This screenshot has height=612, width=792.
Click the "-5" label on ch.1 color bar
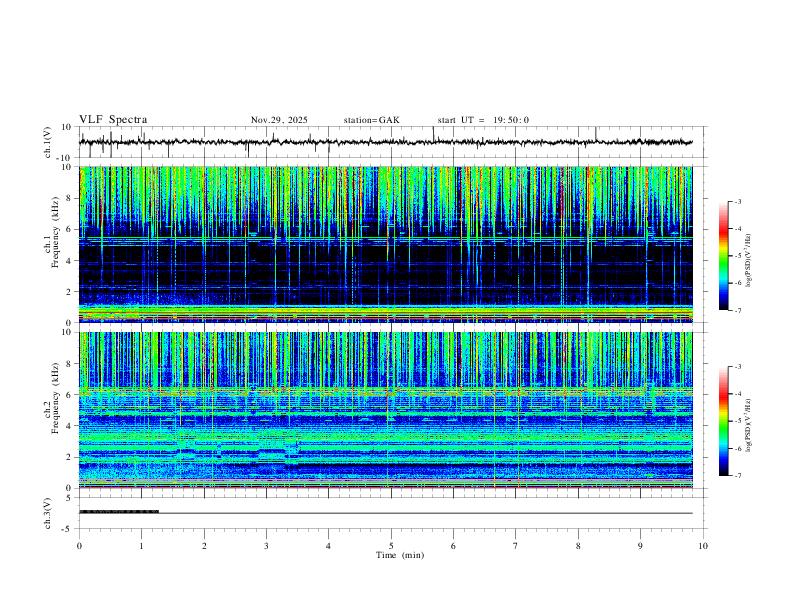click(738, 256)
